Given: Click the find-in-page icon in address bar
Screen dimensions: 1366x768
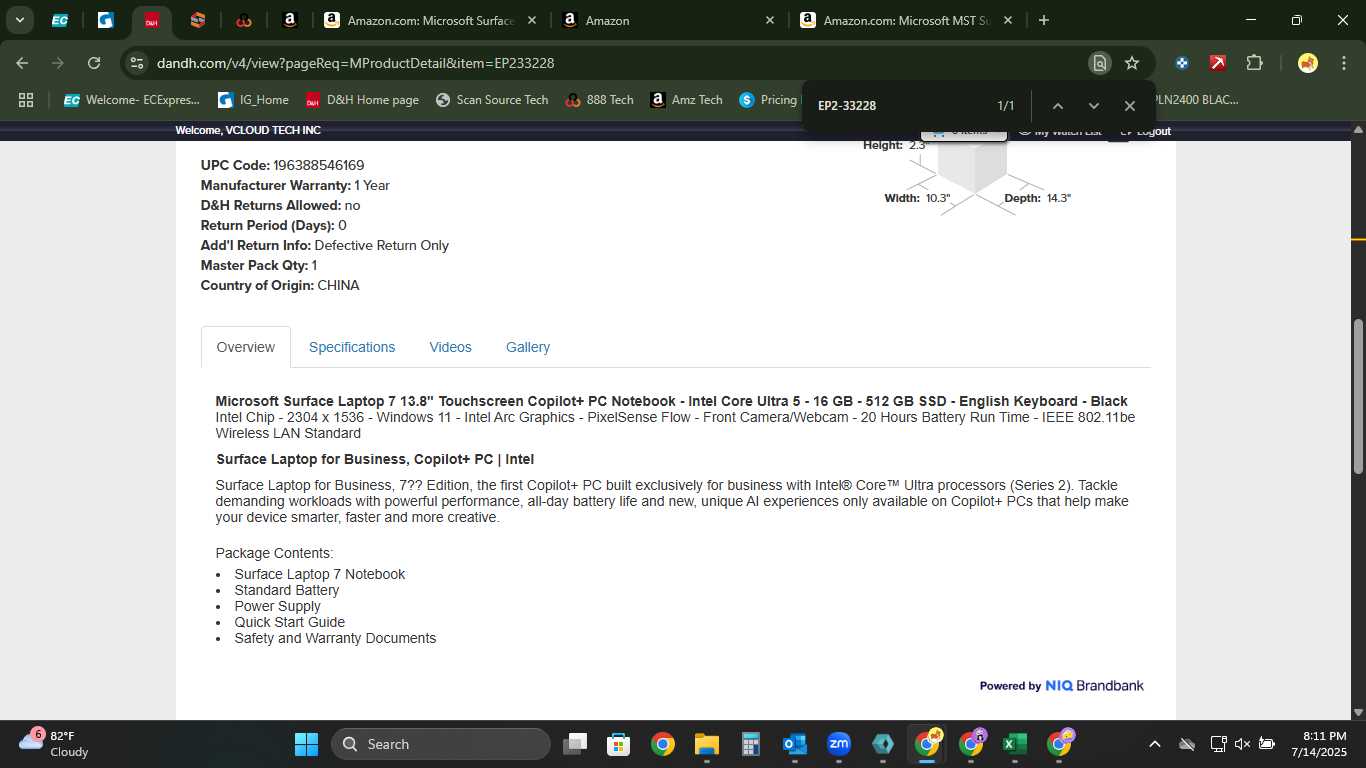Looking at the screenshot, I should pos(1099,63).
